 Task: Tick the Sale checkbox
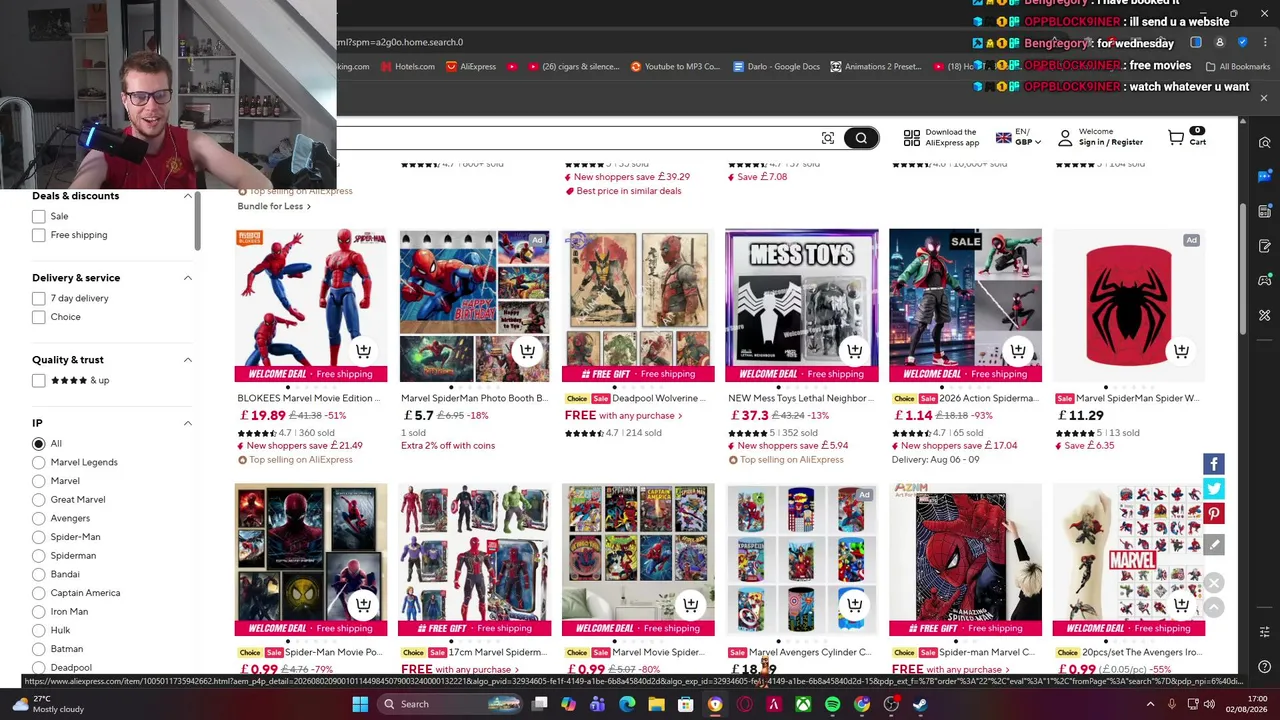tap(39, 216)
